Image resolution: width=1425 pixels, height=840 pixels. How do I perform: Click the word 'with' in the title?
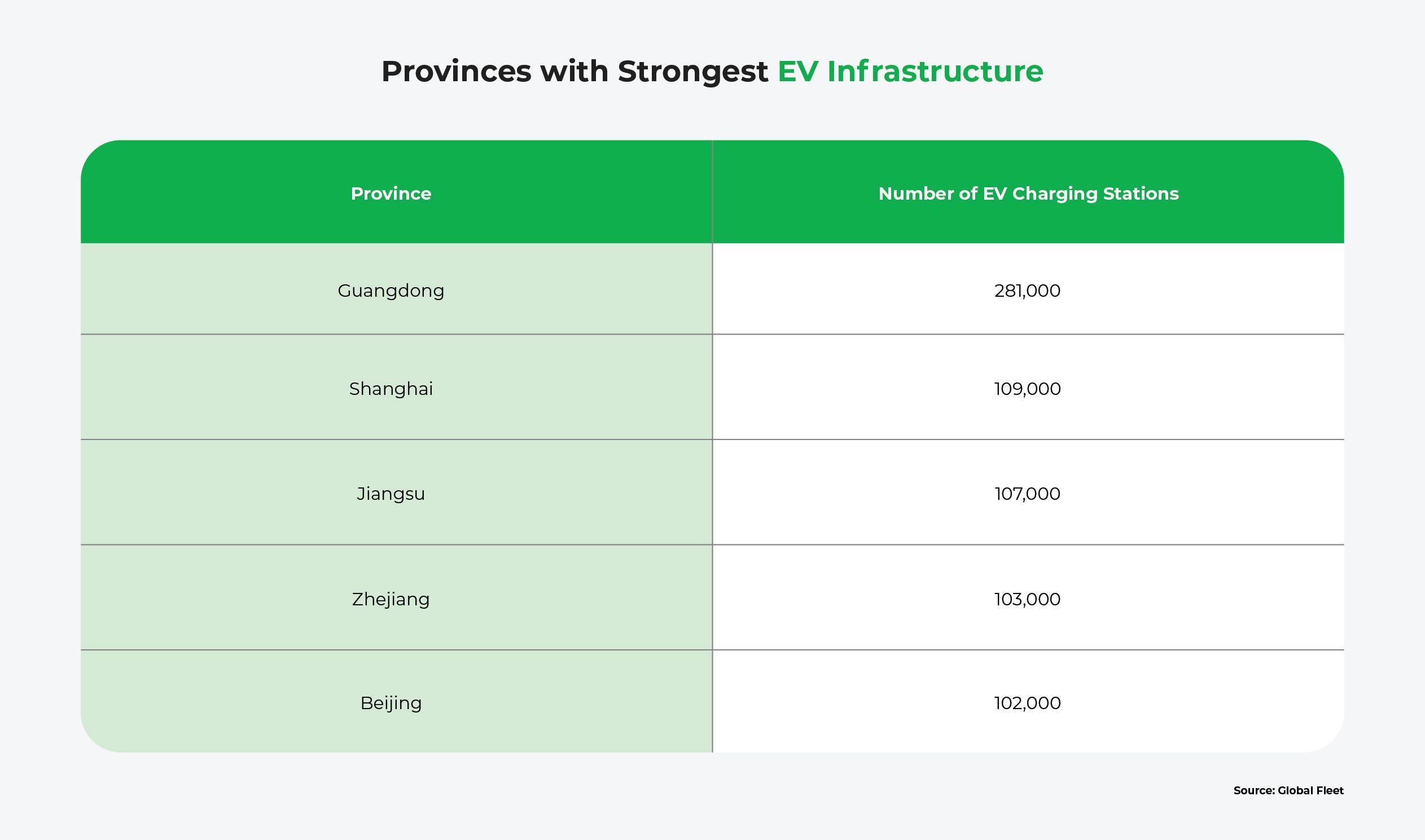coord(574,72)
